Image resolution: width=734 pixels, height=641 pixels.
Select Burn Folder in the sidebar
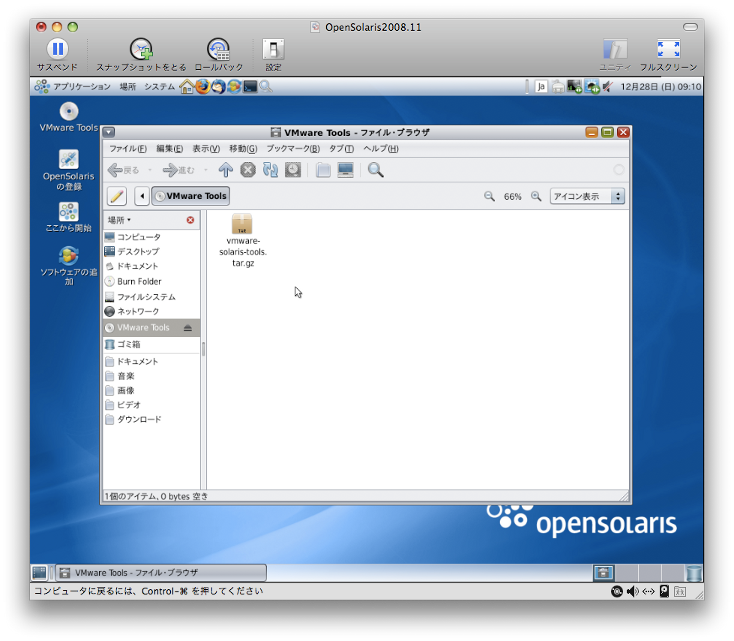151,281
